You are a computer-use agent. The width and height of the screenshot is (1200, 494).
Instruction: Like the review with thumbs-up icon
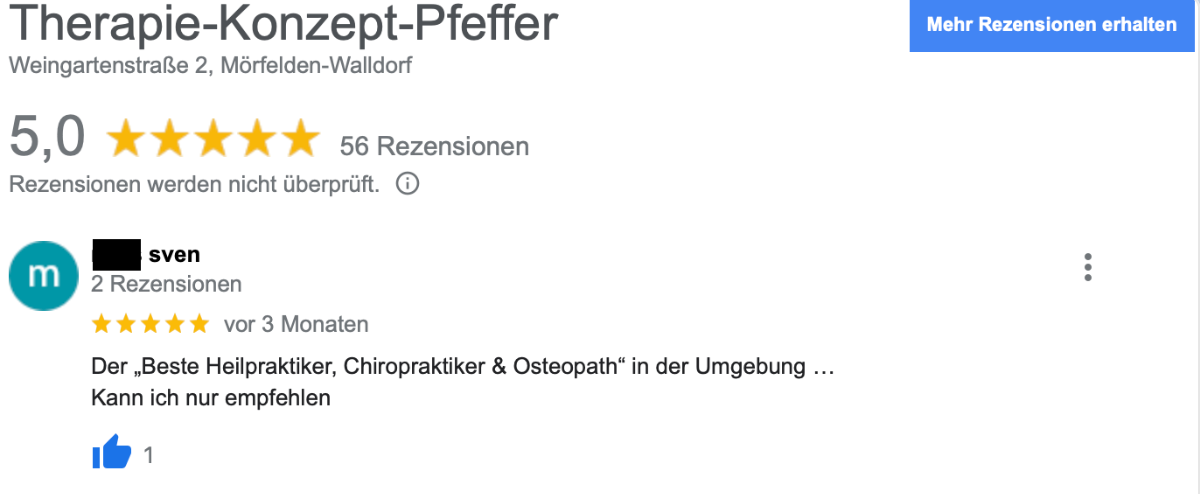pyautogui.click(x=111, y=454)
